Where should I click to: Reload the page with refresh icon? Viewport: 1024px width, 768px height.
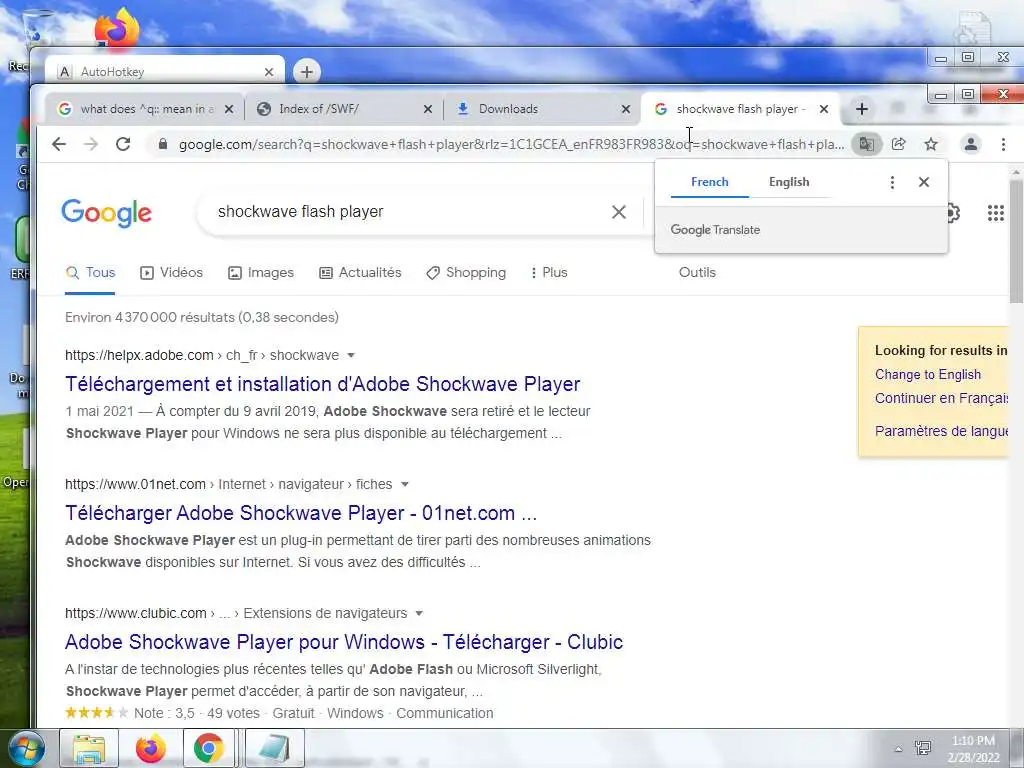click(123, 144)
